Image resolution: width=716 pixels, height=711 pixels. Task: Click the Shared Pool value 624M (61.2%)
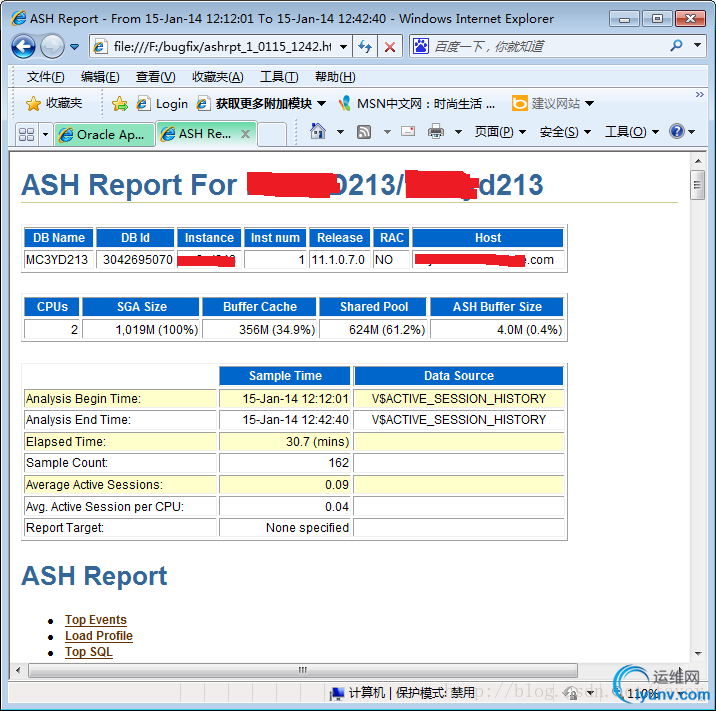387,329
